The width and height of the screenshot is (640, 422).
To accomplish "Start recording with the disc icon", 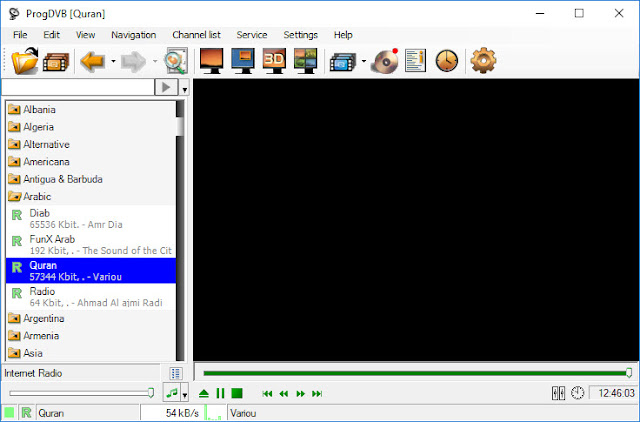I will click(384, 61).
